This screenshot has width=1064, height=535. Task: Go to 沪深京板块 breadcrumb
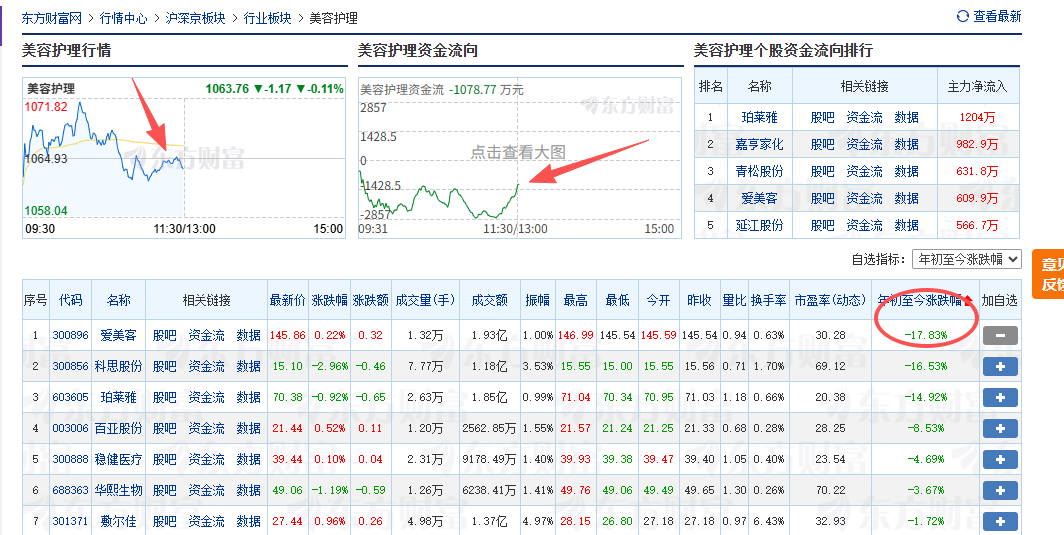click(x=195, y=18)
